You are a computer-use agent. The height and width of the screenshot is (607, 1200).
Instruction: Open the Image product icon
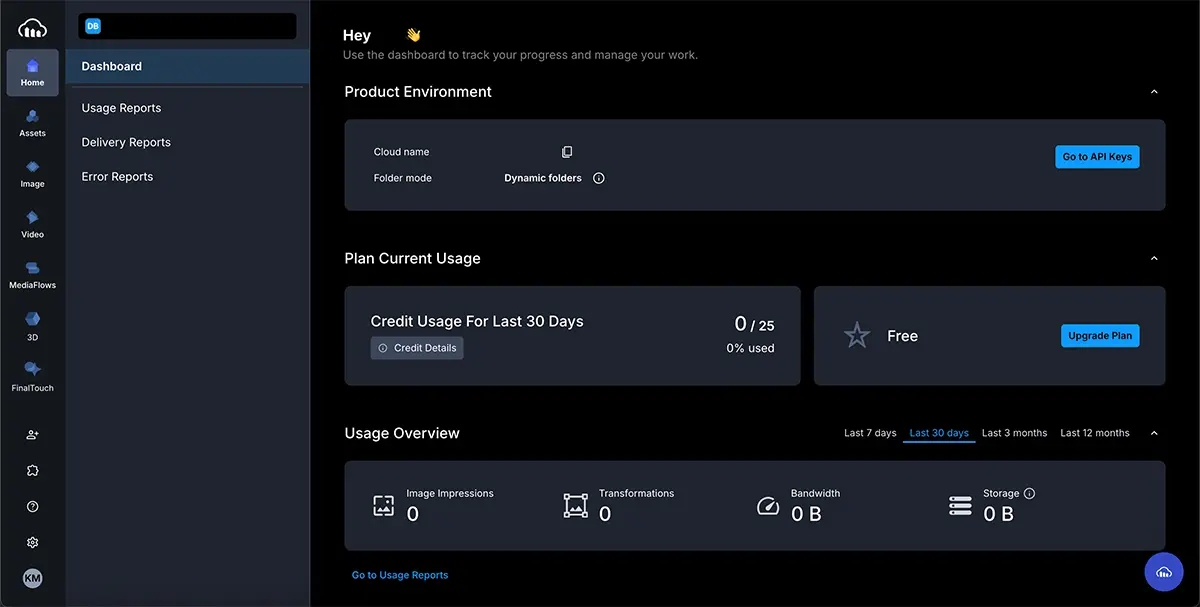[x=32, y=174]
